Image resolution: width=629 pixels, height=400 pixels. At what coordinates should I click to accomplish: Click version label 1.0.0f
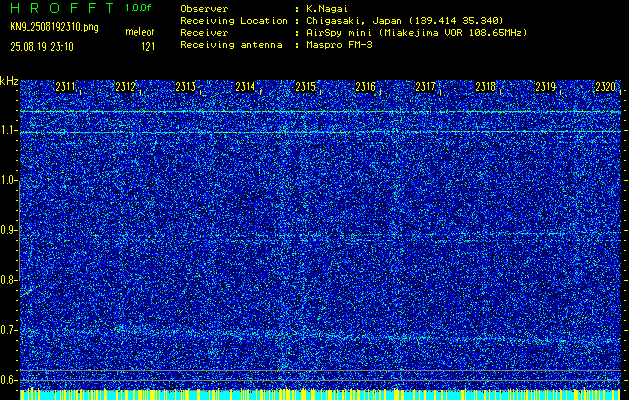coord(138,8)
